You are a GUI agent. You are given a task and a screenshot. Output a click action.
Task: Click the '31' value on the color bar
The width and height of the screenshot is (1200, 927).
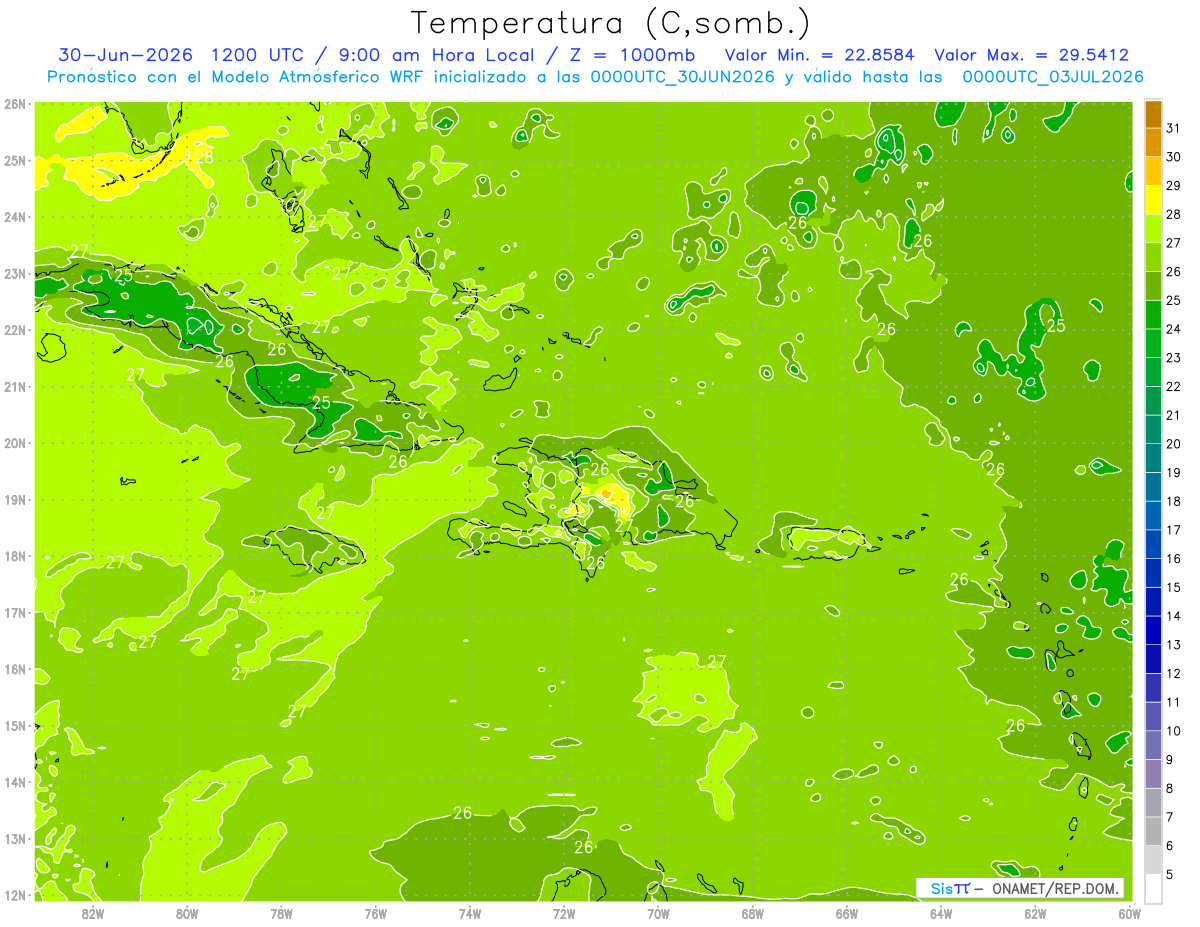1173,128
